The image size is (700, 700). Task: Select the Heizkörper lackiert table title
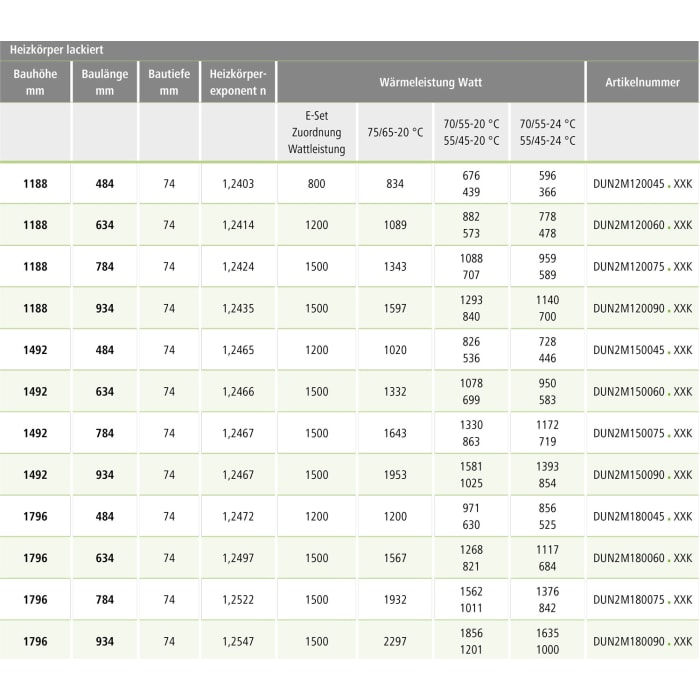(x=57, y=49)
